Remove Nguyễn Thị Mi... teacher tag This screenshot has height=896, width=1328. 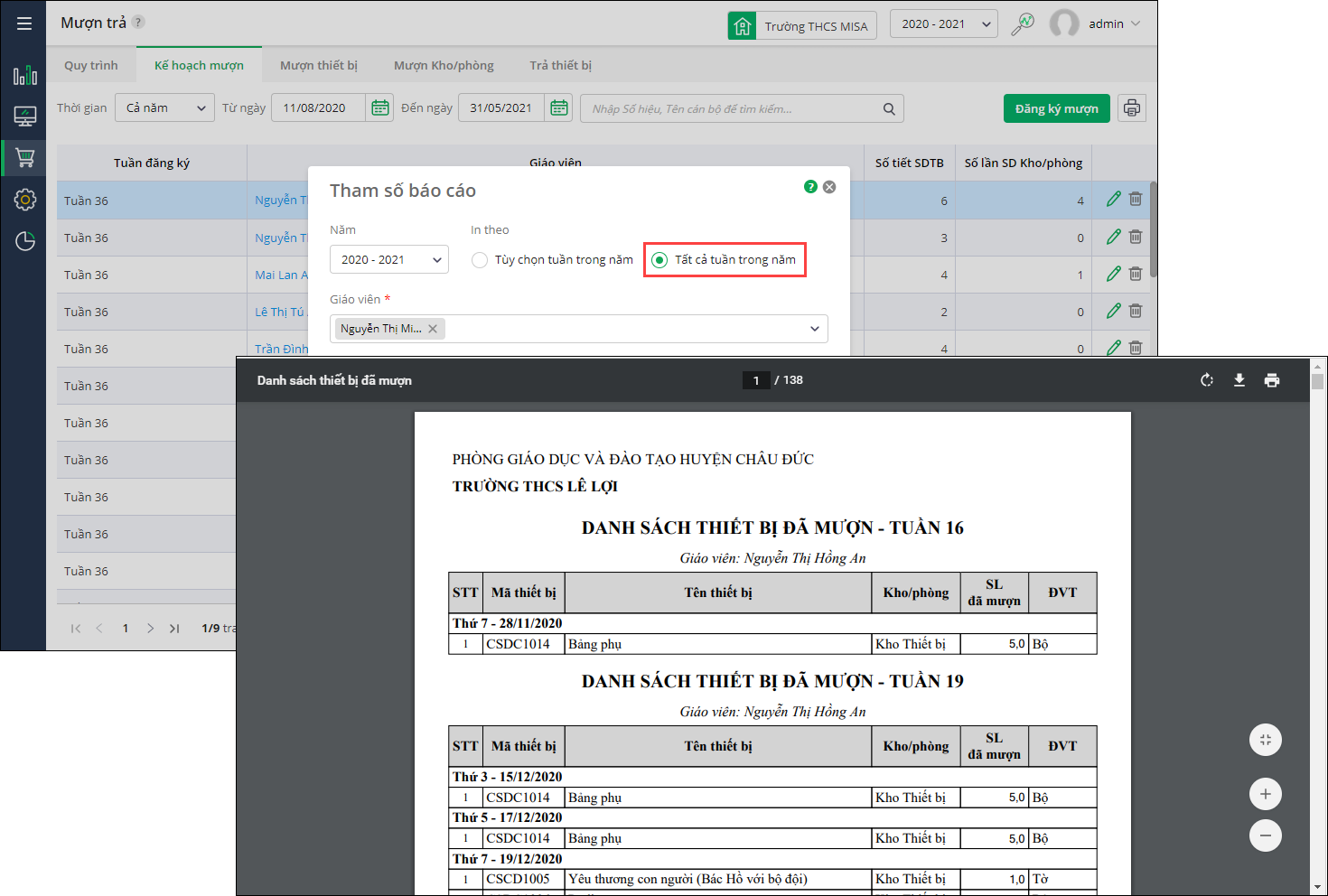433,329
